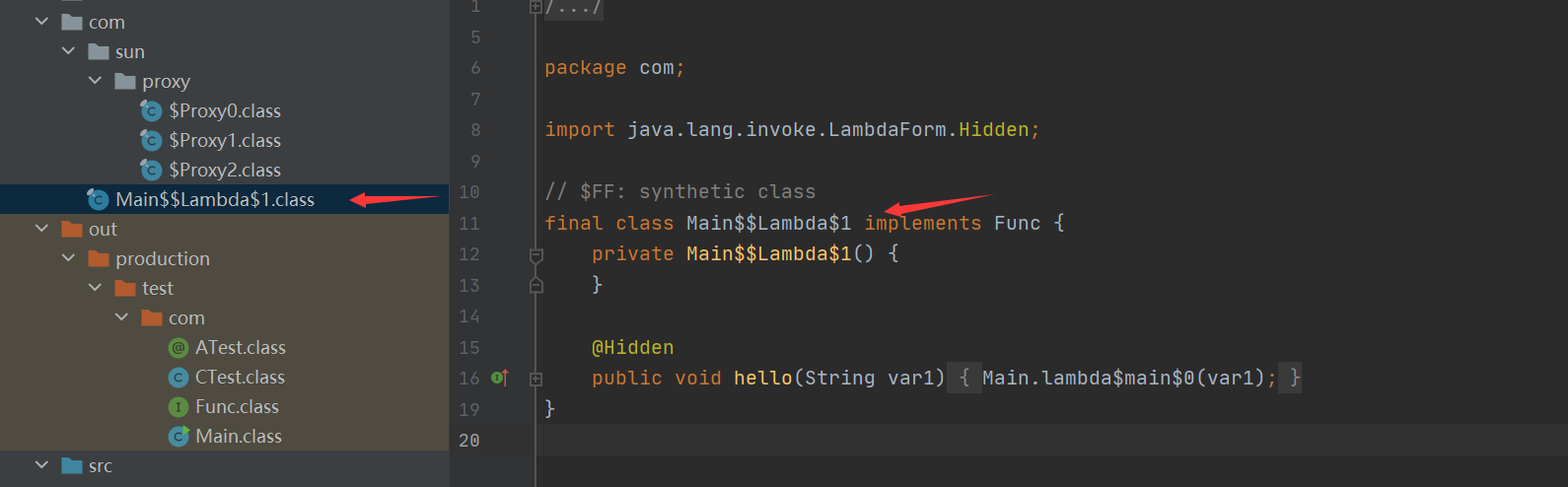
Task: Click the $Proxy2.class class icon
Action: pos(151,170)
